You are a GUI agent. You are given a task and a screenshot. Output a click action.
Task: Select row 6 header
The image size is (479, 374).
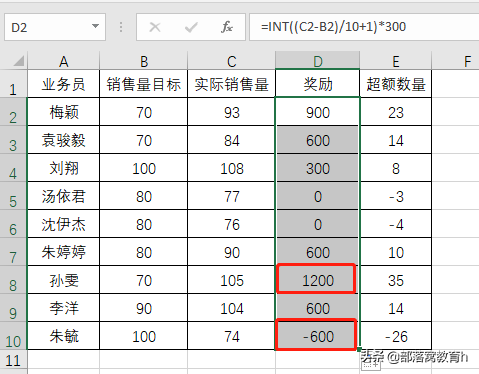(x=13, y=224)
